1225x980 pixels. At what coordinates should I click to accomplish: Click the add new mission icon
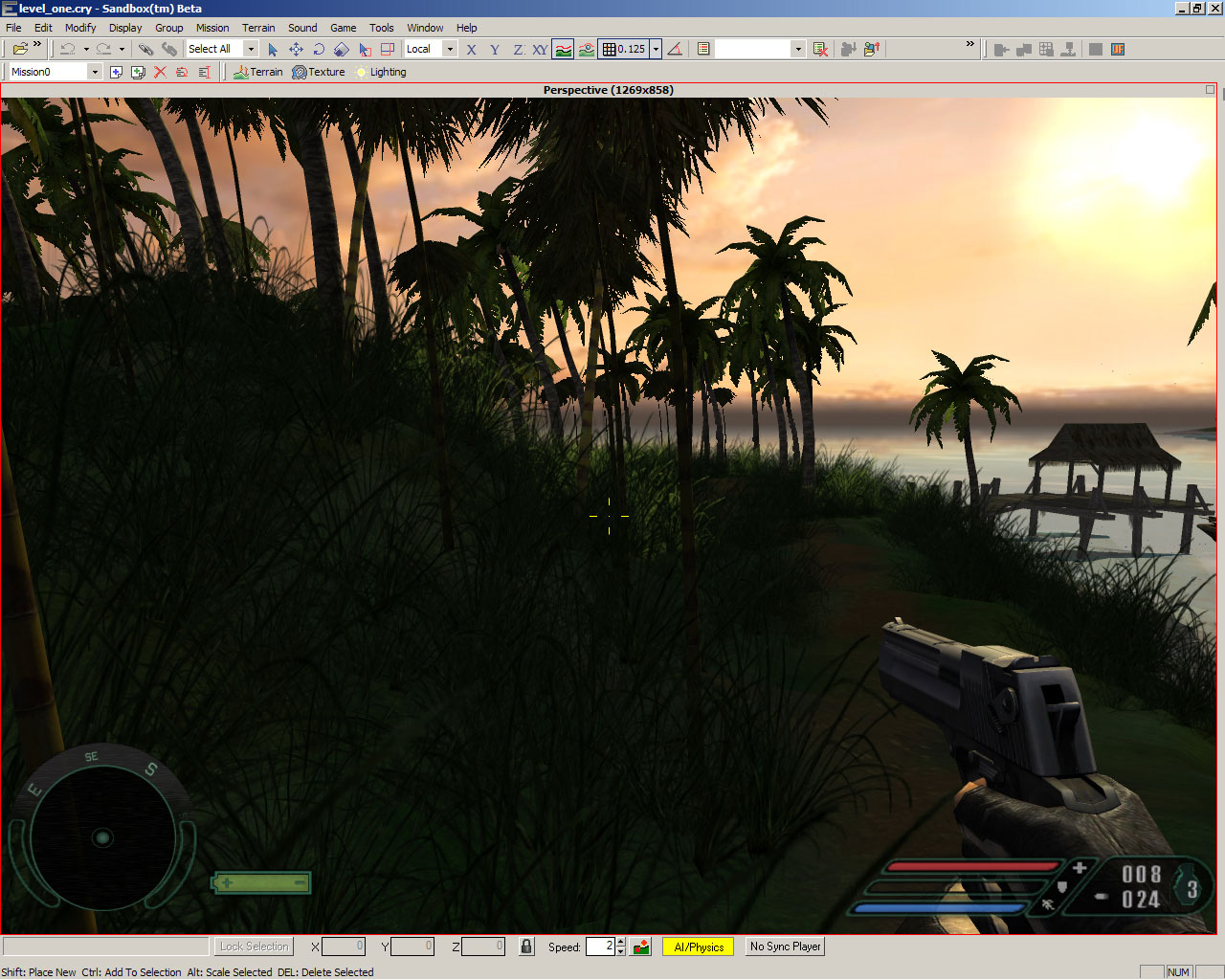coord(116,72)
